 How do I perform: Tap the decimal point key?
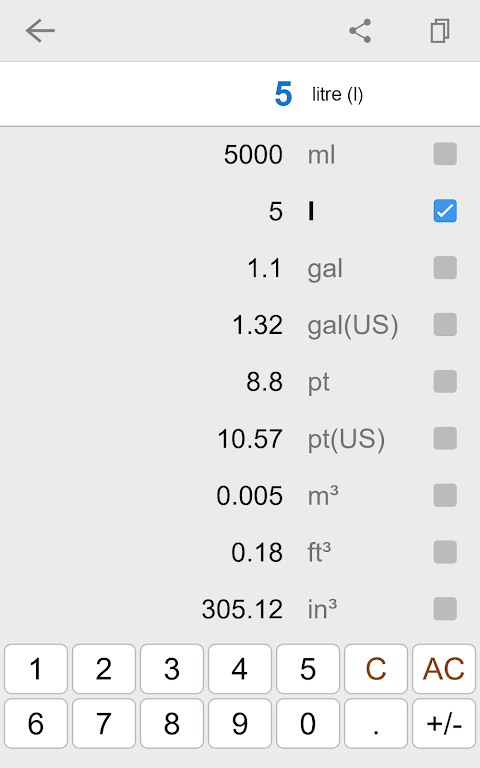tap(376, 723)
